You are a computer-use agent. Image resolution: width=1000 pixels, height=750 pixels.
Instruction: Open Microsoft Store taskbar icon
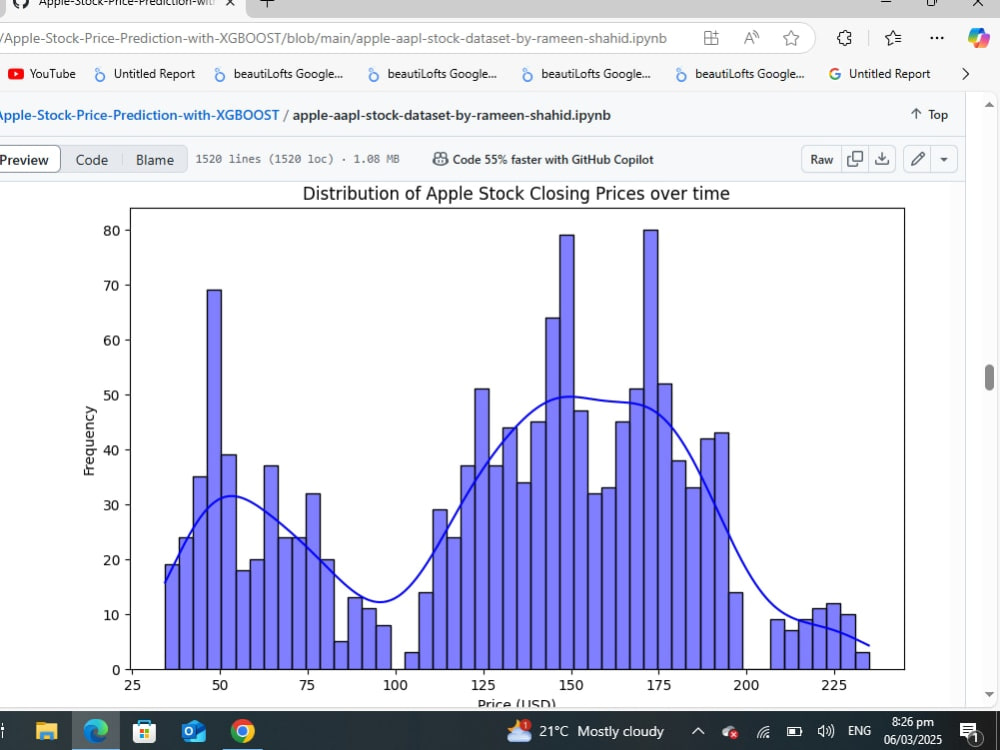(145, 731)
